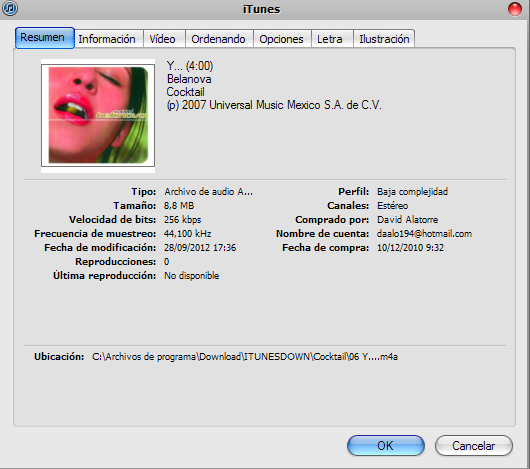Click the 'Canales:' label
The width and height of the screenshot is (530, 469).
pos(348,205)
